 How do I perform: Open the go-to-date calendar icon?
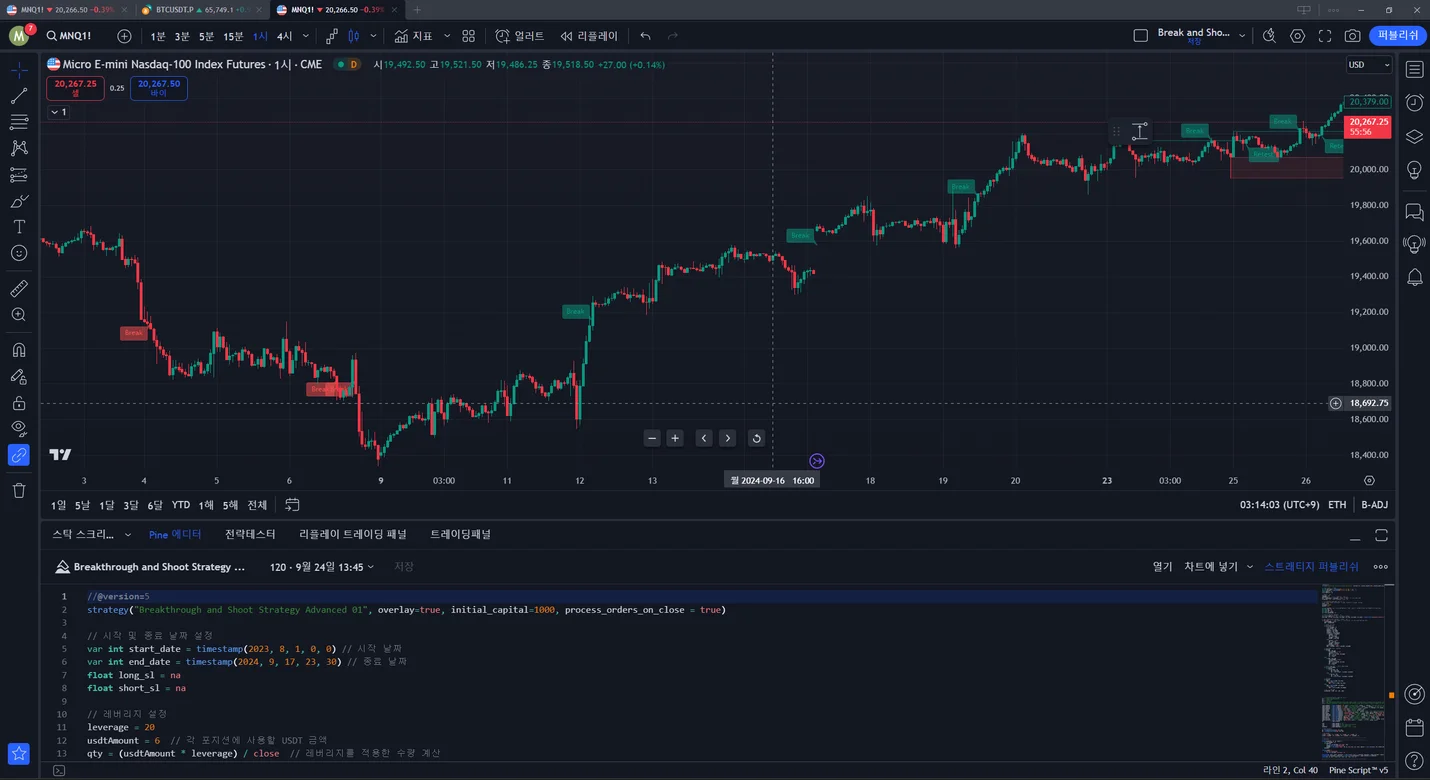point(292,505)
